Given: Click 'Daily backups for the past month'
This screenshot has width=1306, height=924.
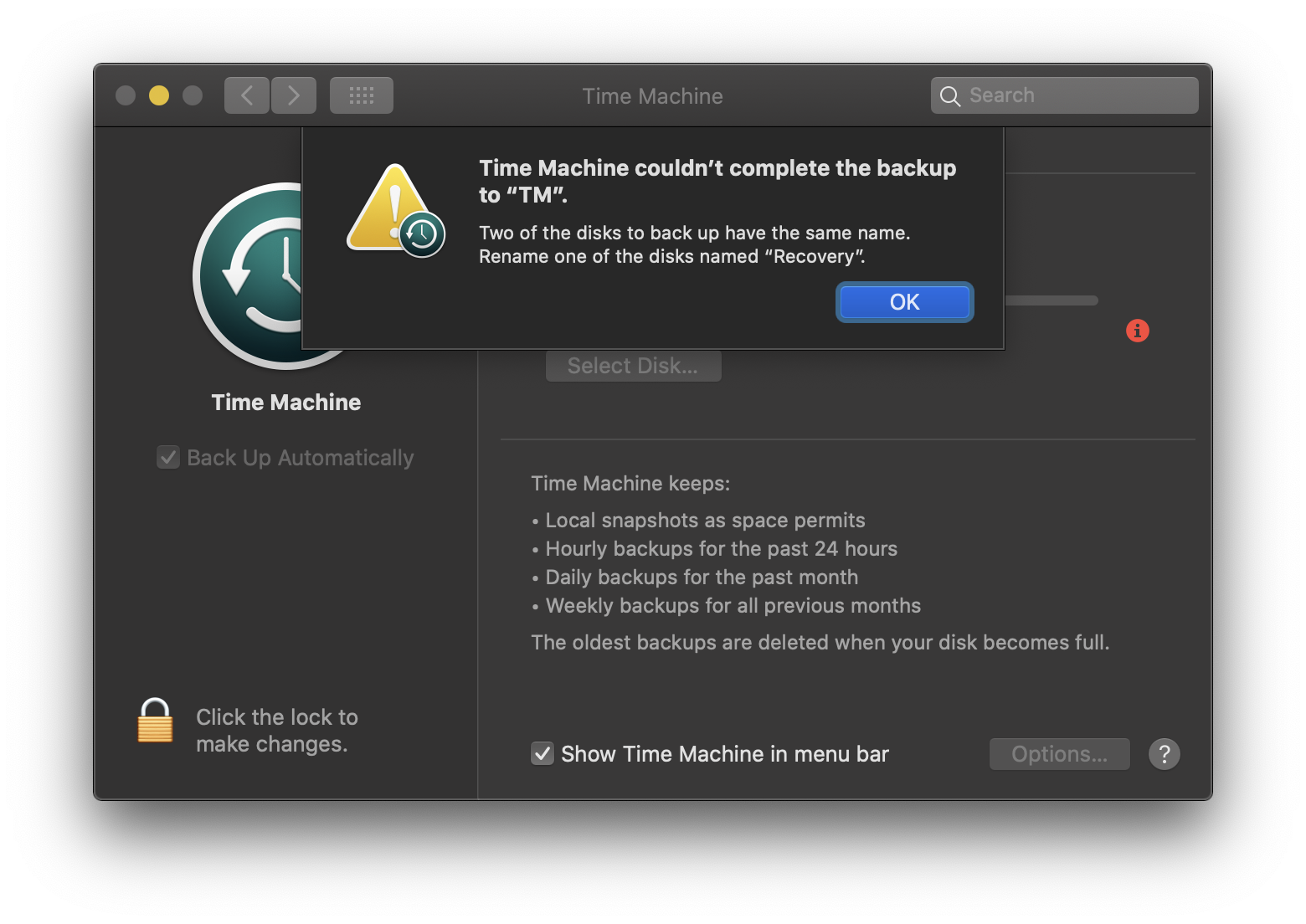Looking at the screenshot, I should [x=702, y=577].
